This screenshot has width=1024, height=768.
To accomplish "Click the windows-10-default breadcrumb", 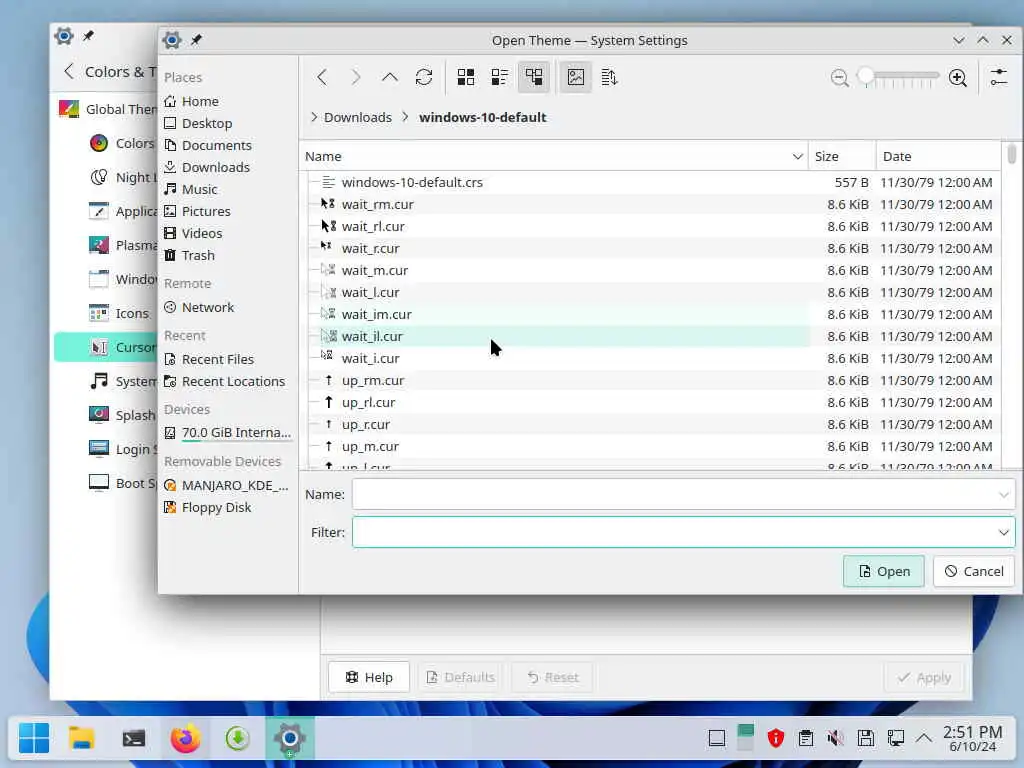I will (483, 118).
